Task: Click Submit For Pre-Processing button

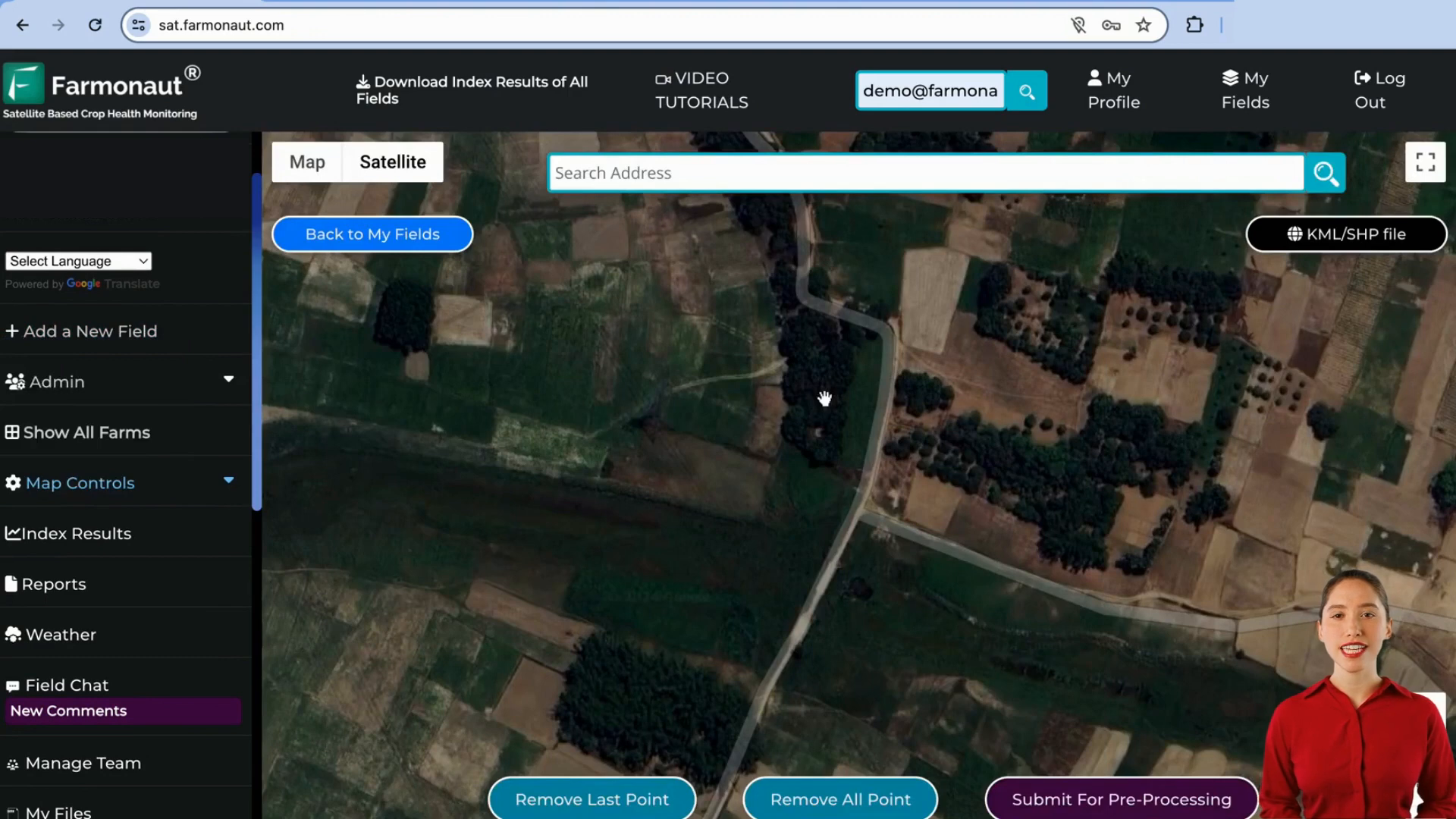Action: point(1121,799)
